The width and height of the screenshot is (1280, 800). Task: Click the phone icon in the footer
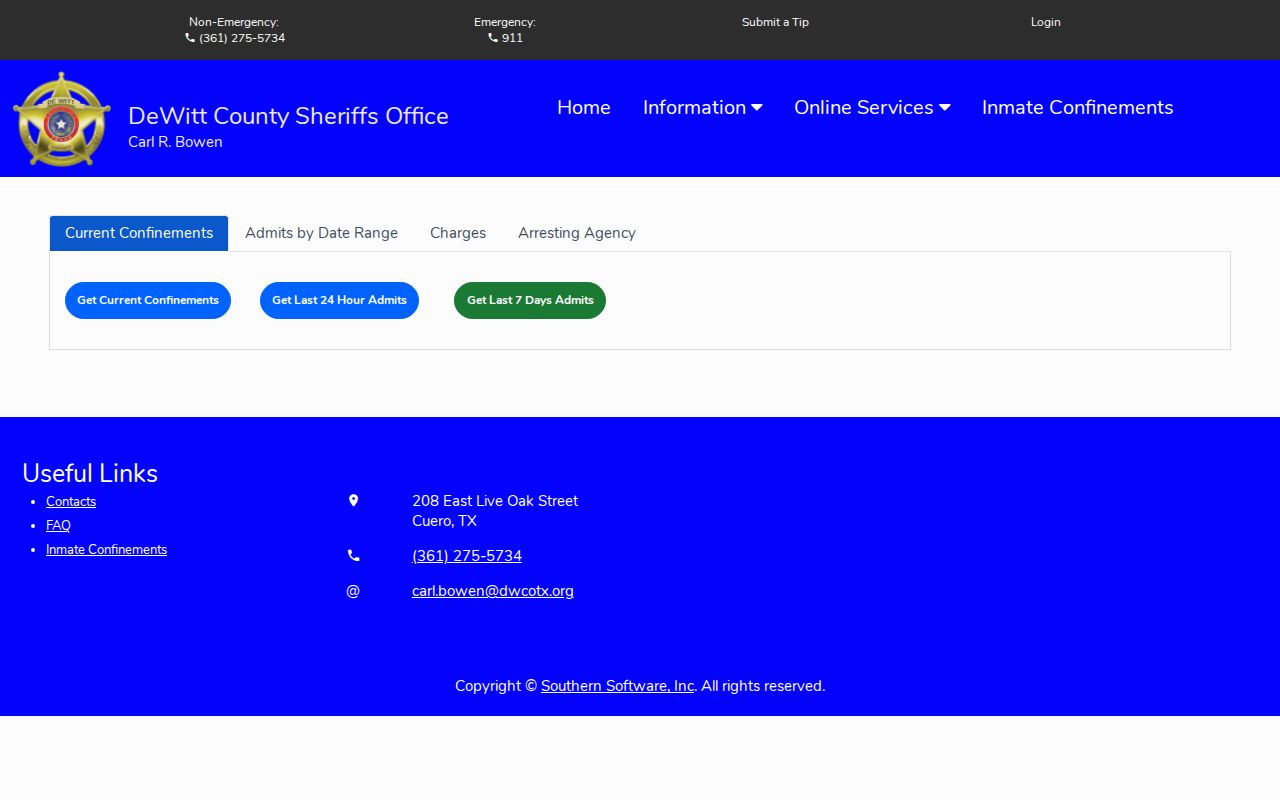point(353,556)
